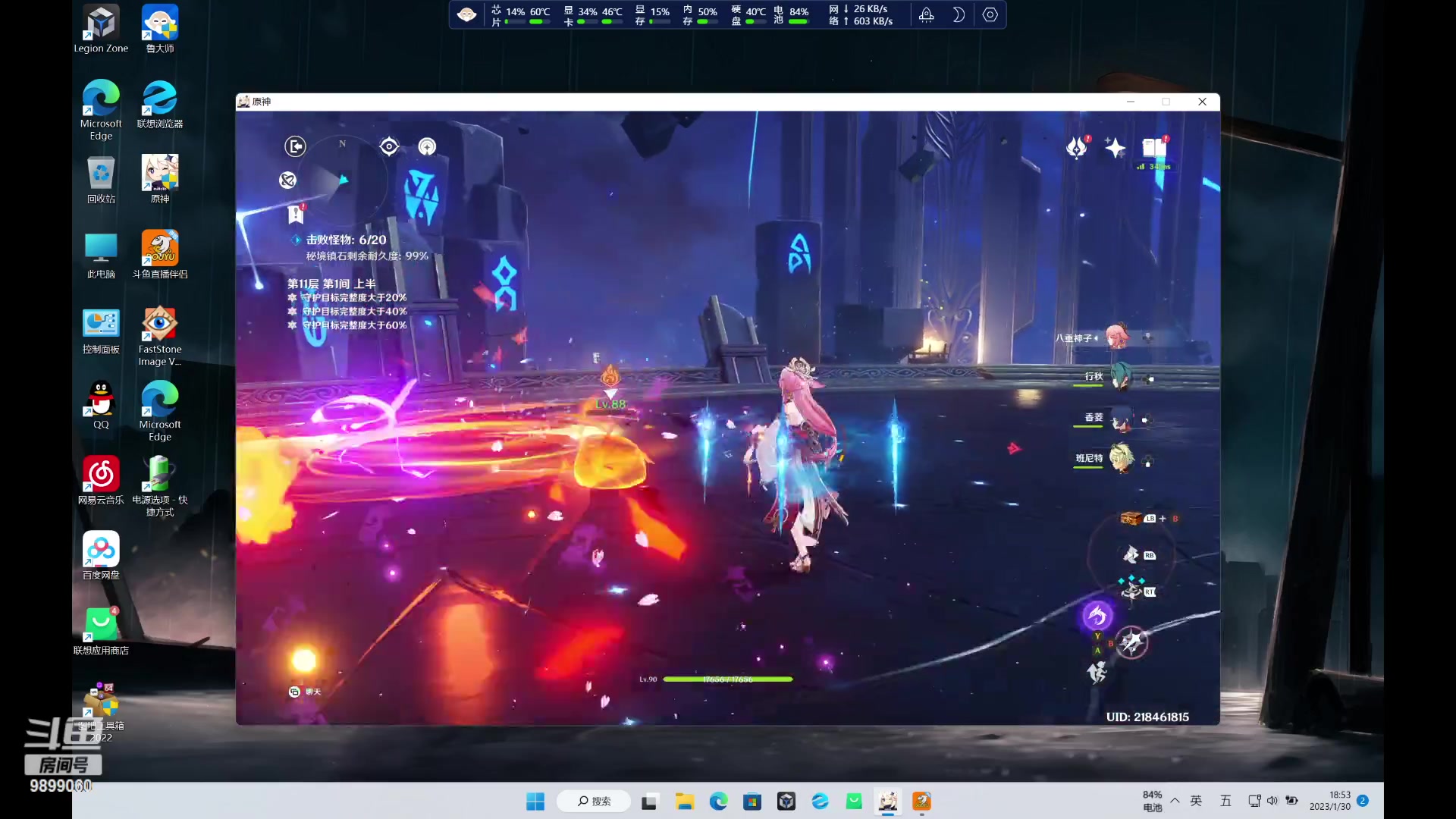Viewport: 1456px width, 819px height.
Task: Click the enemy Lv.88 marker
Action: pos(610,403)
